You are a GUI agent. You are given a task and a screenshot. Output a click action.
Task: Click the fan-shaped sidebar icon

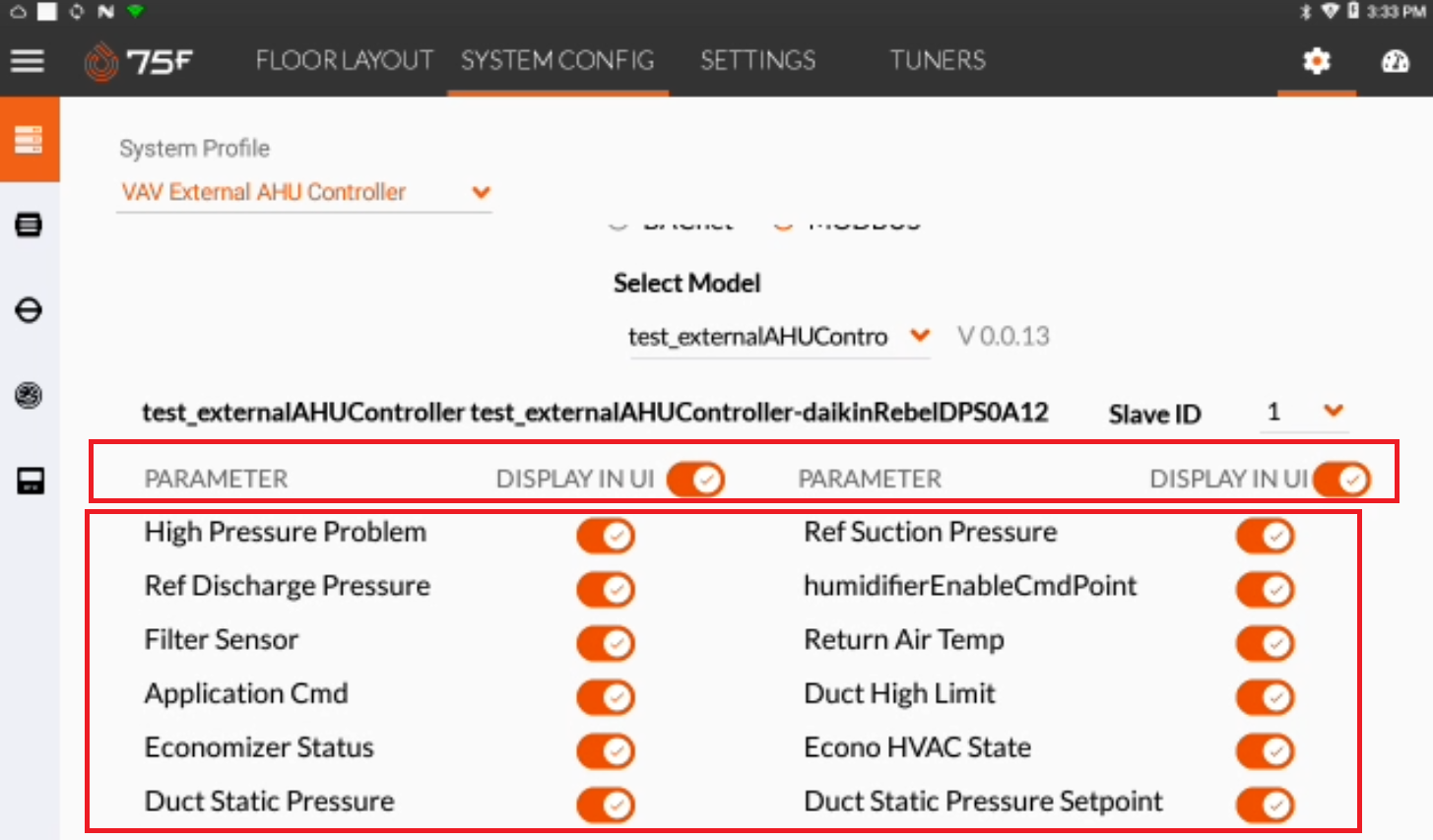pos(30,396)
